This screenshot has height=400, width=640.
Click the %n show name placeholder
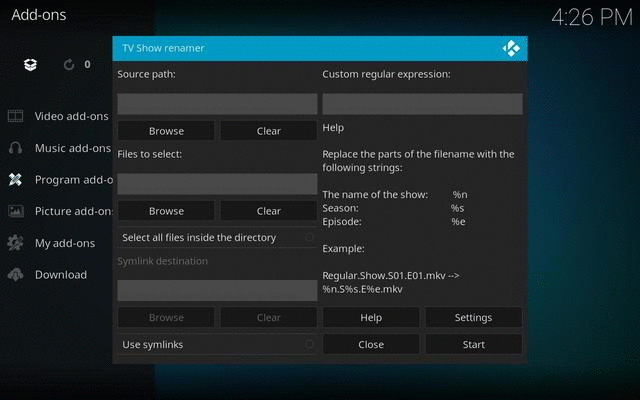(x=460, y=195)
